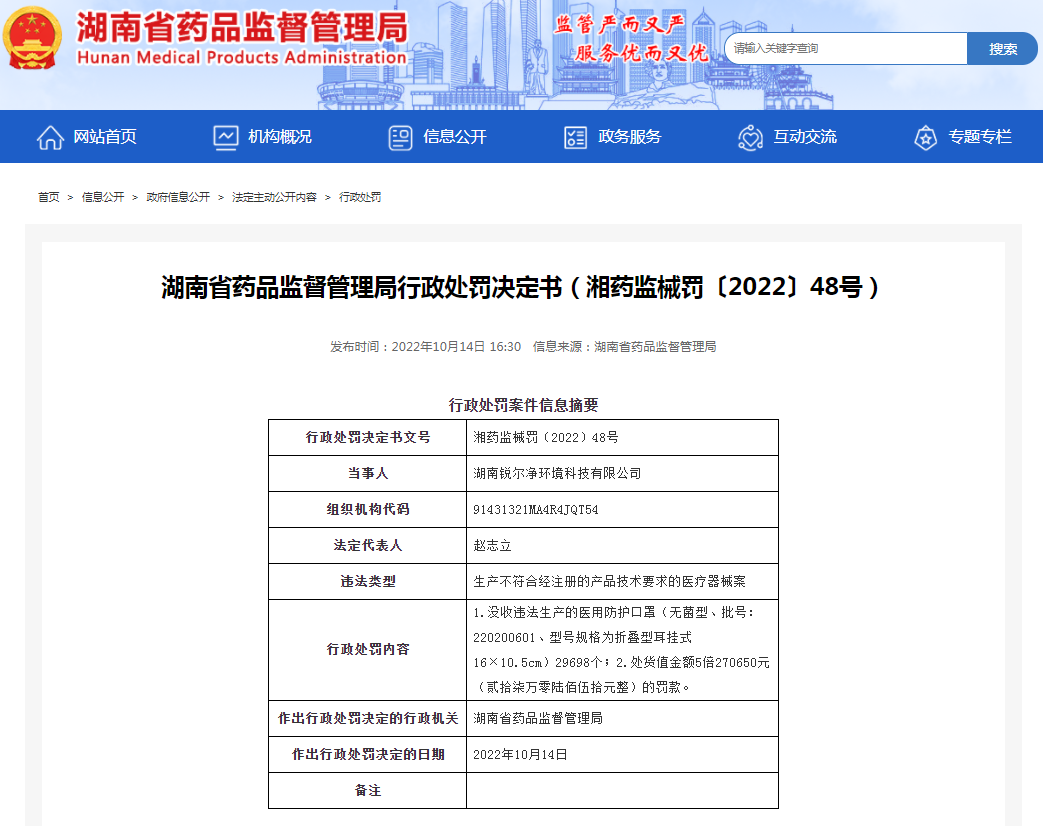Select 信息公开 in the navigation bar
The height and width of the screenshot is (826, 1043).
(455, 137)
